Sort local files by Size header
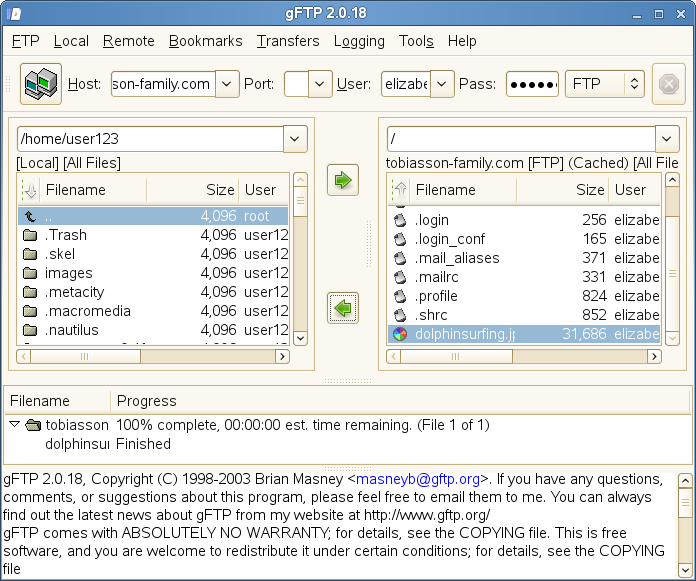Viewport: 696px width, 581px height. [x=193, y=190]
